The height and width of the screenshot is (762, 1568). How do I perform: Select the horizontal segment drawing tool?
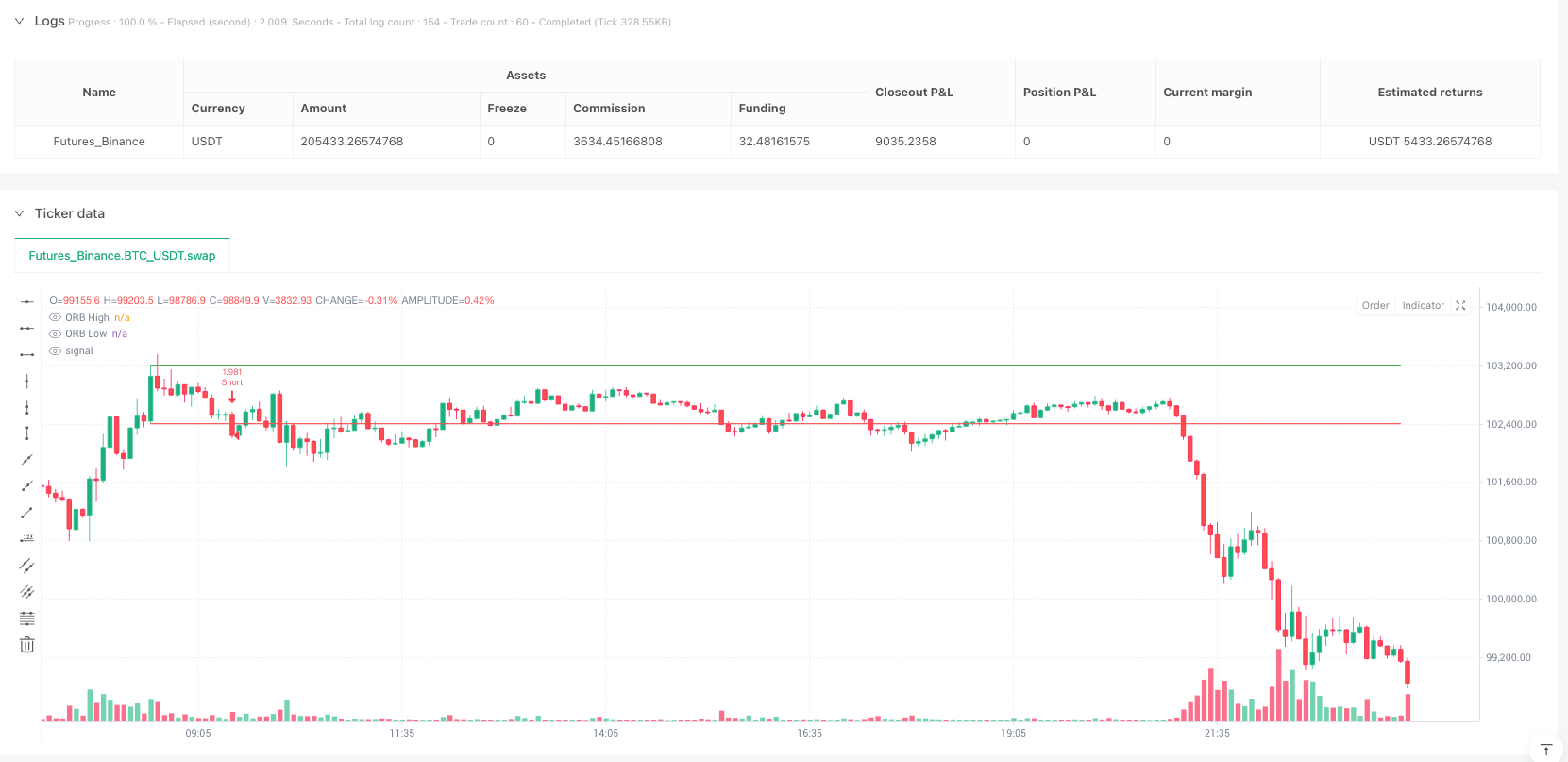pyautogui.click(x=27, y=354)
